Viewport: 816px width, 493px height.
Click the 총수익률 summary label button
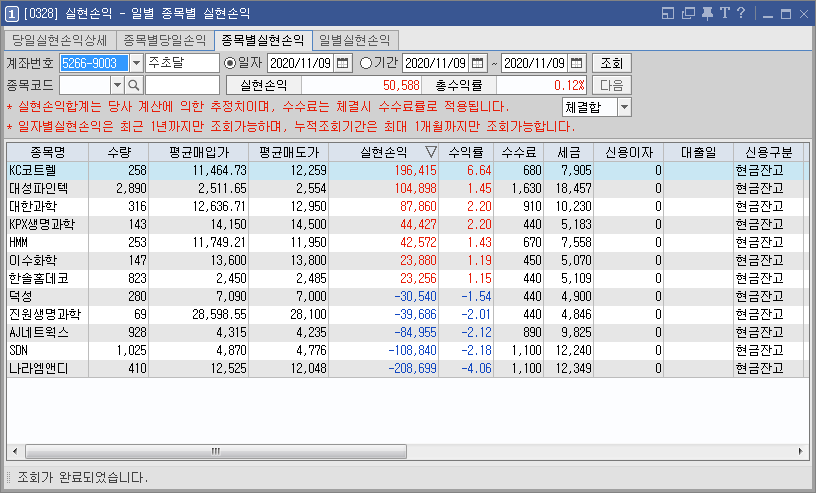pyautogui.click(x=459, y=85)
